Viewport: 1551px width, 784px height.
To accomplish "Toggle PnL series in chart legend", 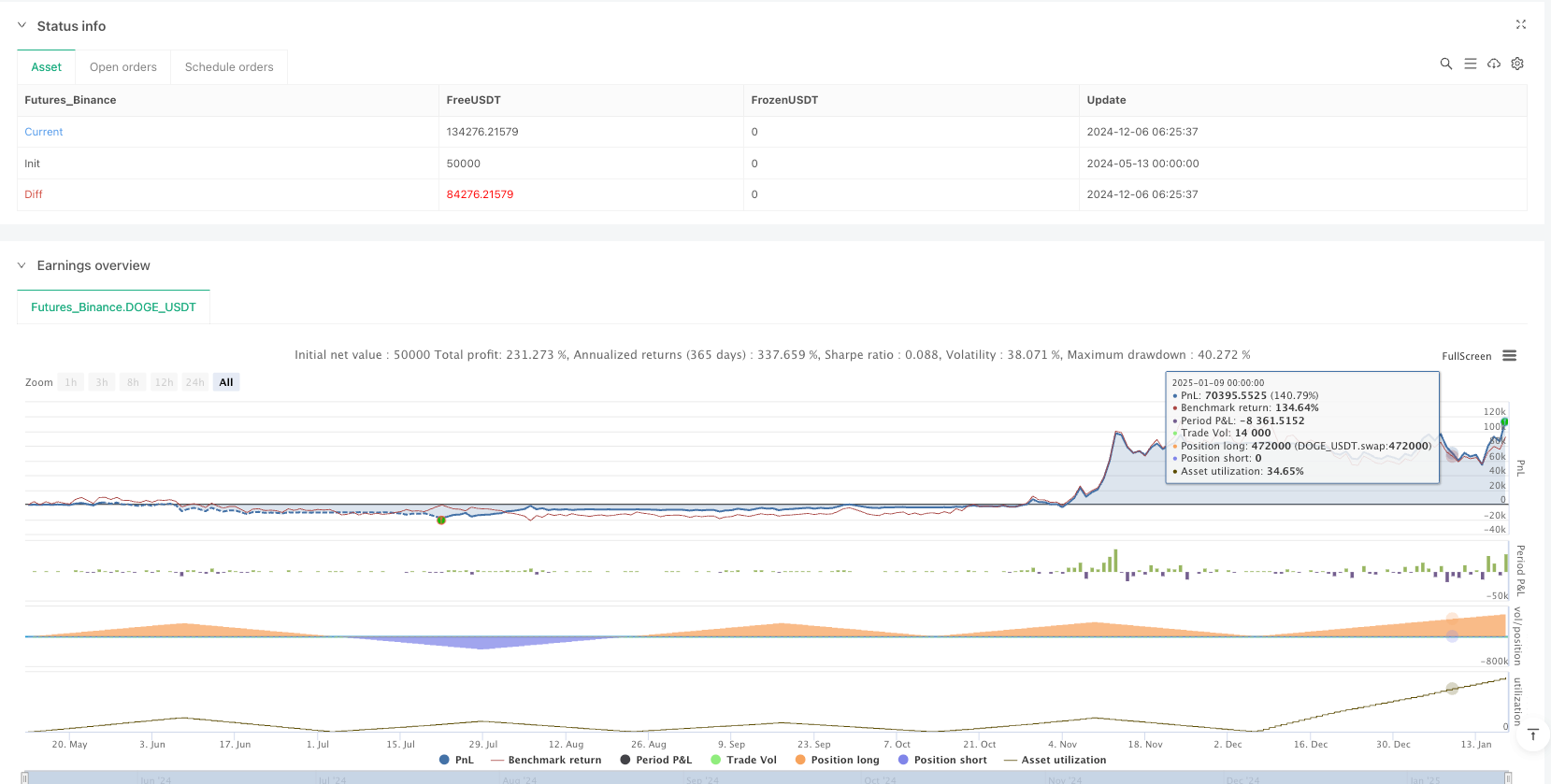I will pos(456,760).
